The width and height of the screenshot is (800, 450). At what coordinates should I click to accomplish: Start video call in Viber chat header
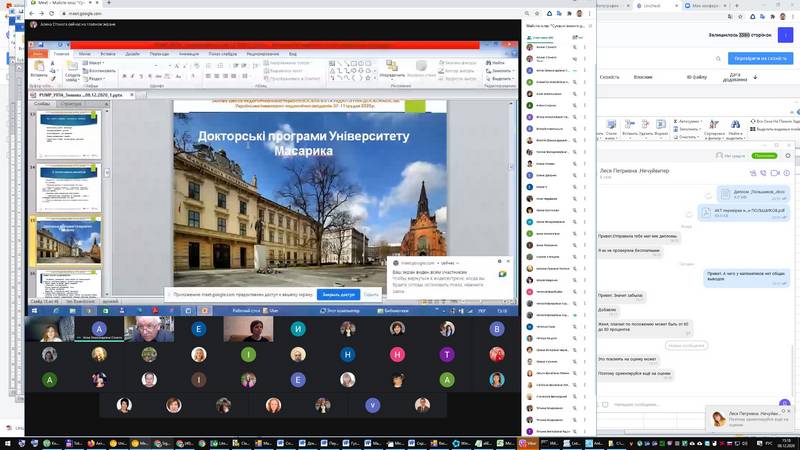[x=774, y=173]
